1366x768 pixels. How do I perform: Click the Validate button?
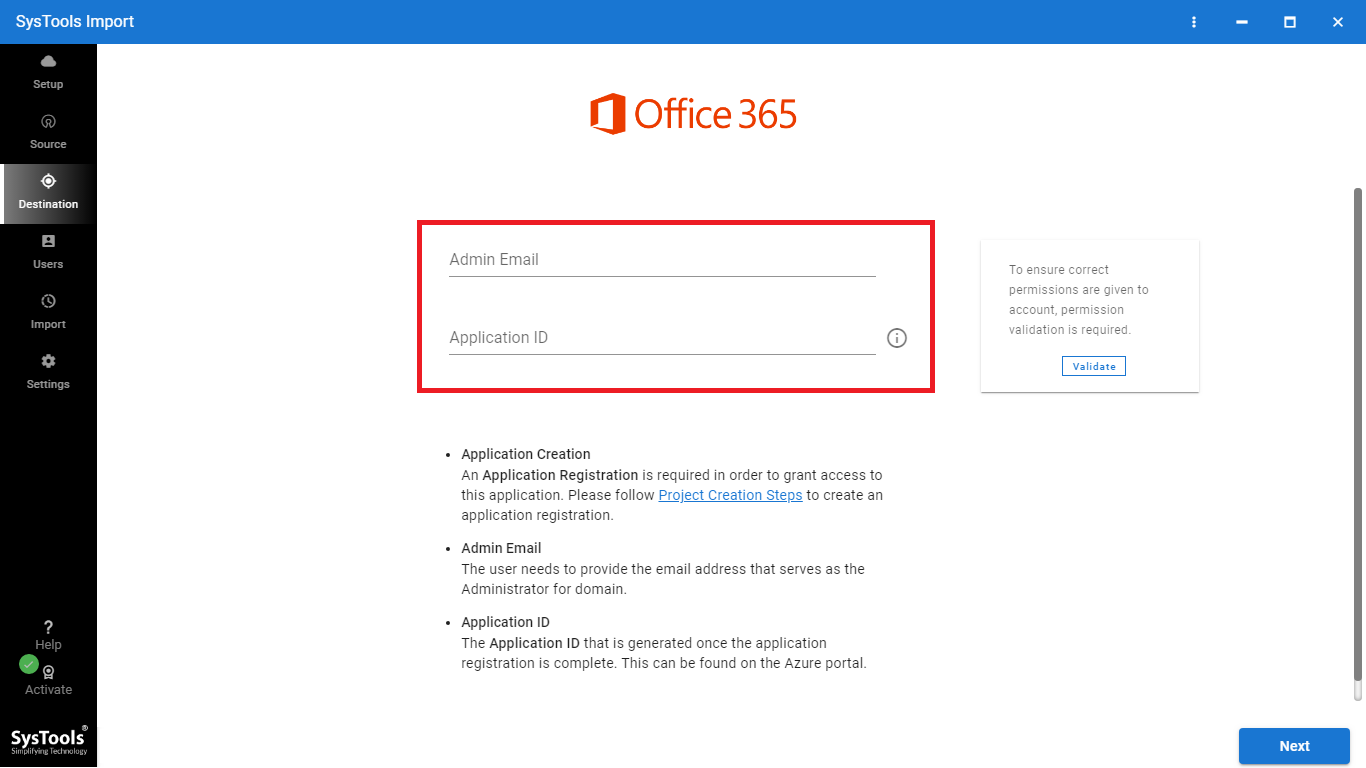tap(1094, 366)
